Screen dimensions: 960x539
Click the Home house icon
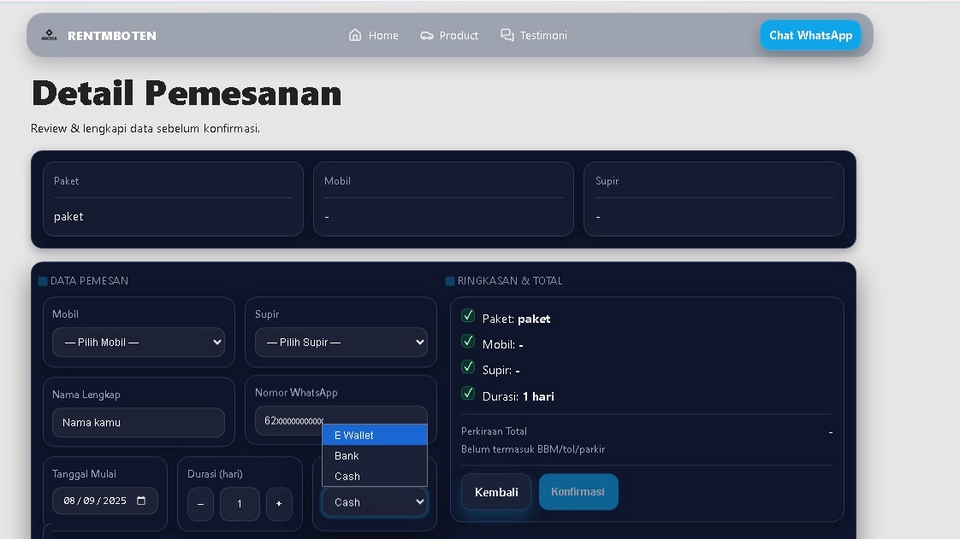[355, 35]
